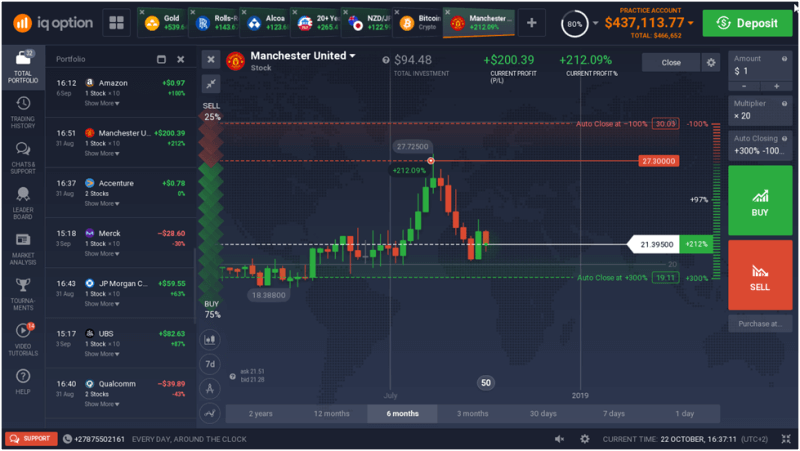Click the Amount $ 1 input field
The height and width of the screenshot is (451, 800).
point(760,66)
